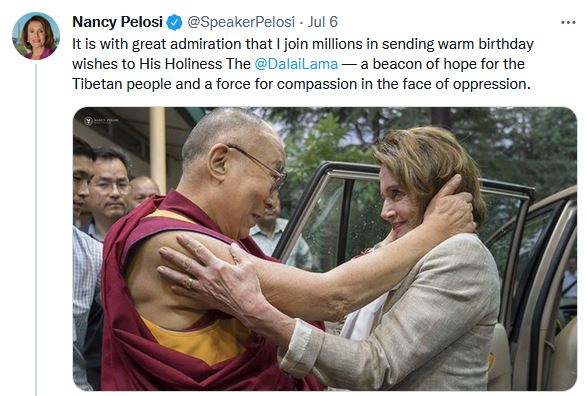The image size is (587, 396).
Task: Open the Jul 6 tweet timestamp
Action: (322, 22)
